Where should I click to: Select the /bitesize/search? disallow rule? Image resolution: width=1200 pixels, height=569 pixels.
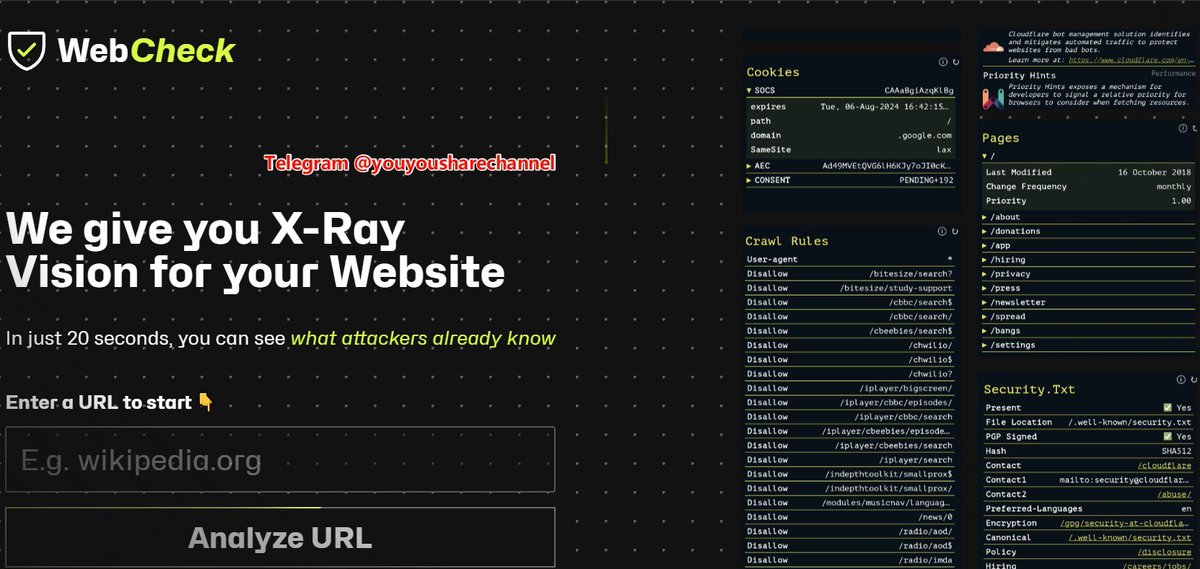[912, 273]
